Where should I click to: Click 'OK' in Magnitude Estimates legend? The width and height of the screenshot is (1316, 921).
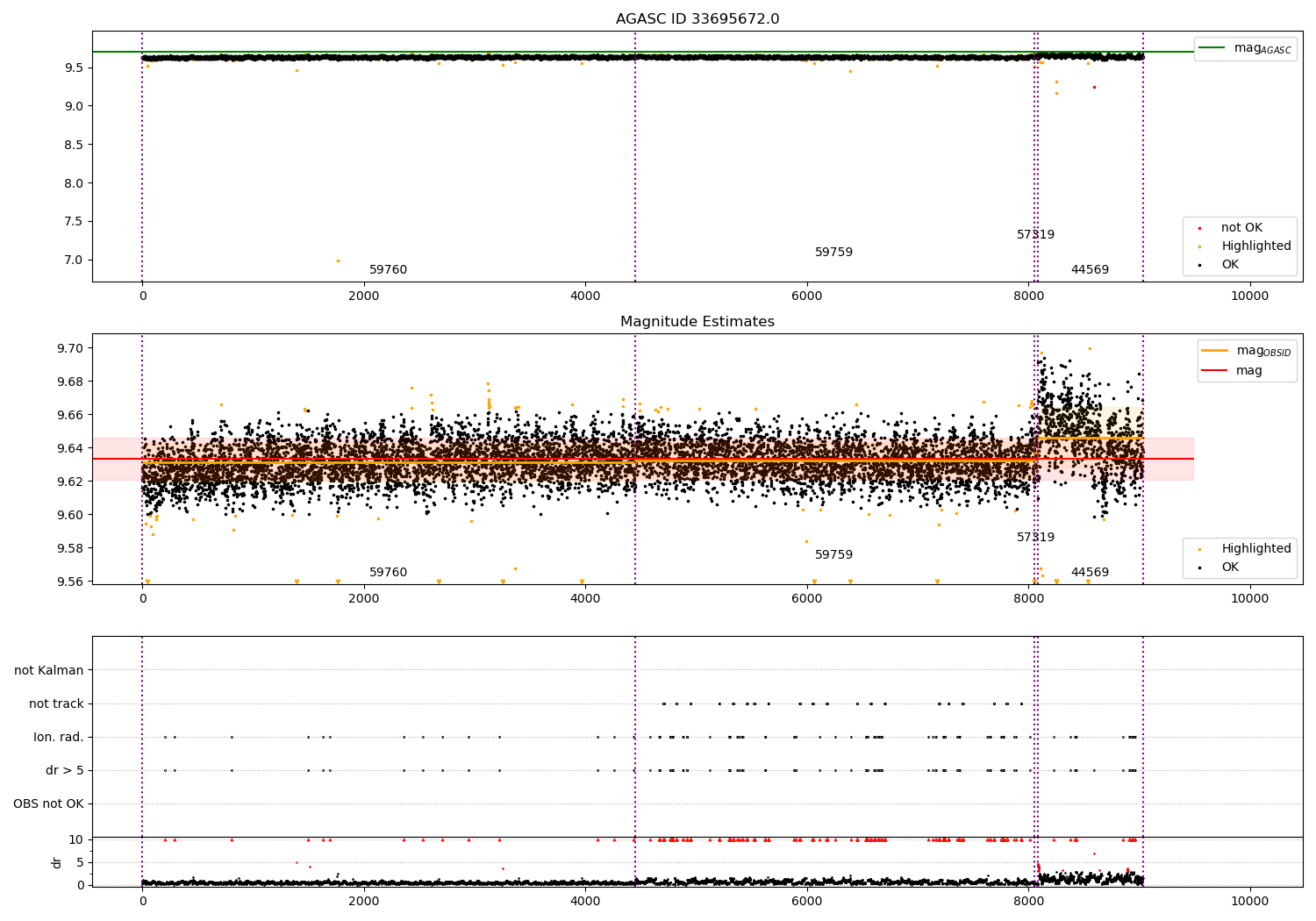[x=1230, y=568]
